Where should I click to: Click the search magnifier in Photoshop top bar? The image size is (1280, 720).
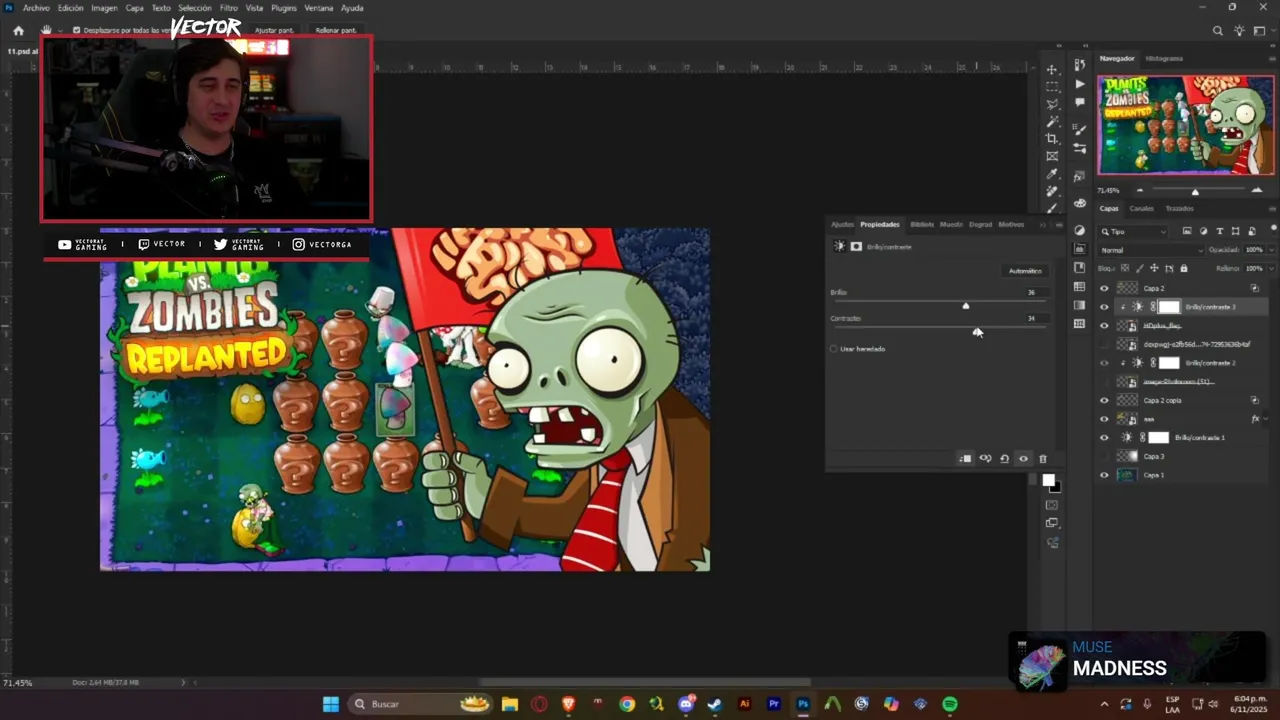(1217, 31)
